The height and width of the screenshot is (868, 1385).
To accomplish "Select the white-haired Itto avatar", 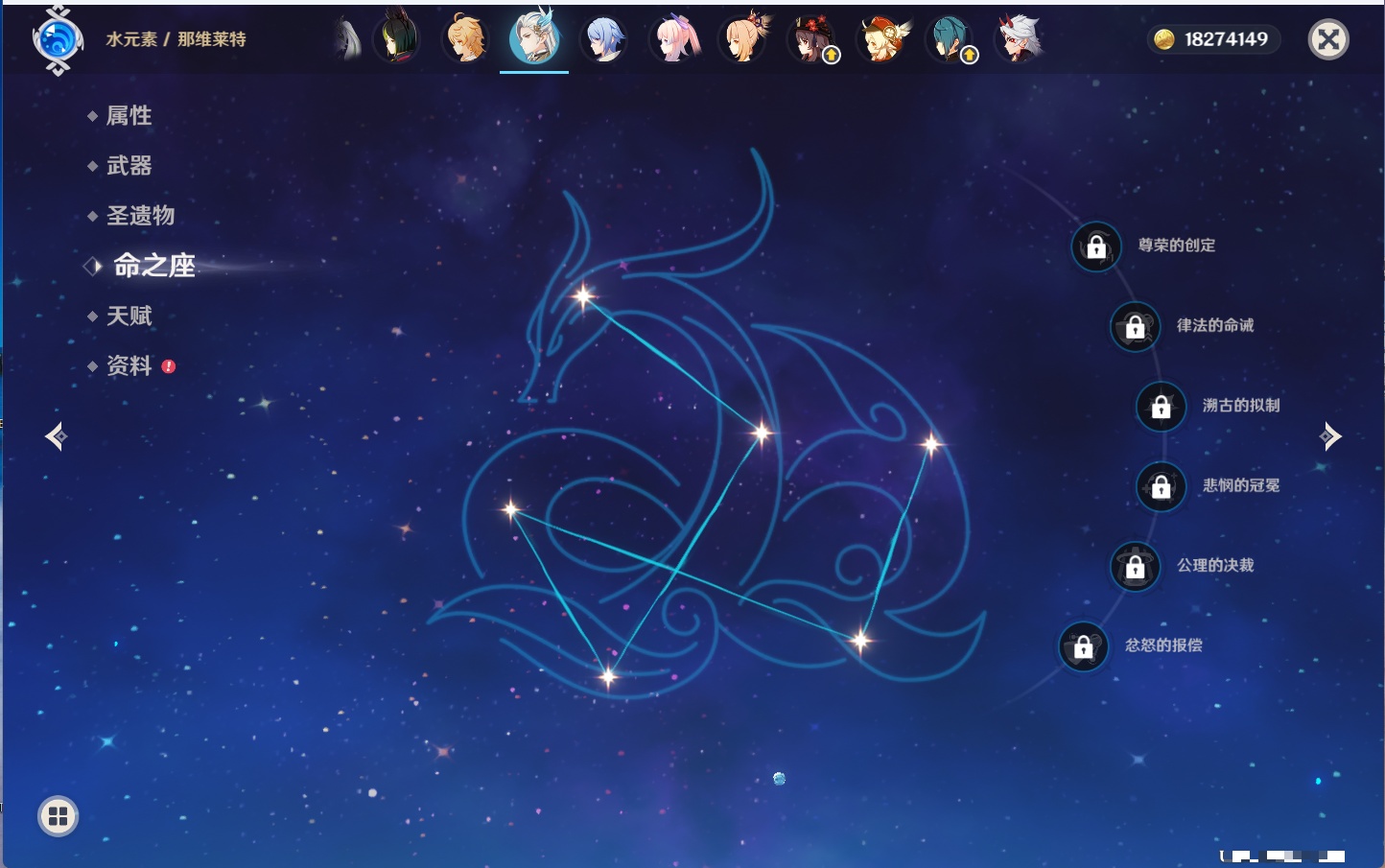I will pyautogui.click(x=1021, y=39).
